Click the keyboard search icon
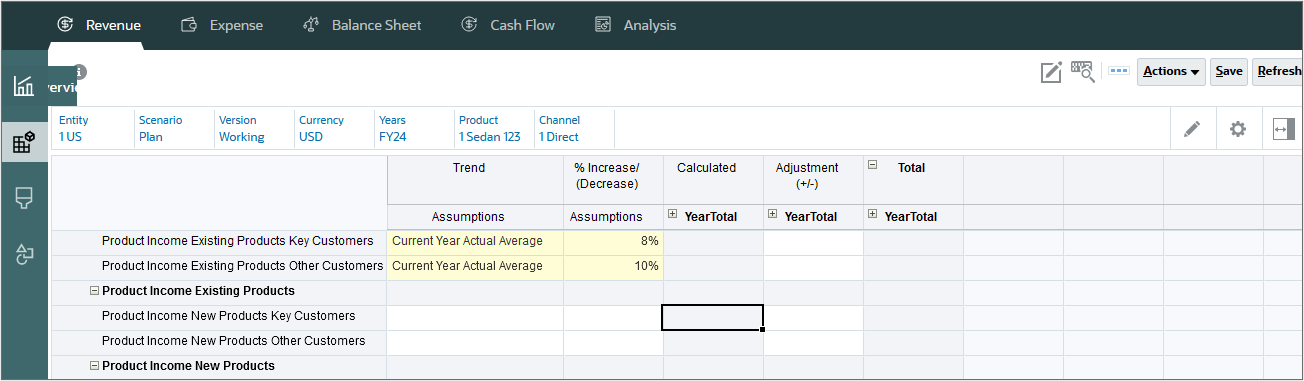 tap(1083, 72)
